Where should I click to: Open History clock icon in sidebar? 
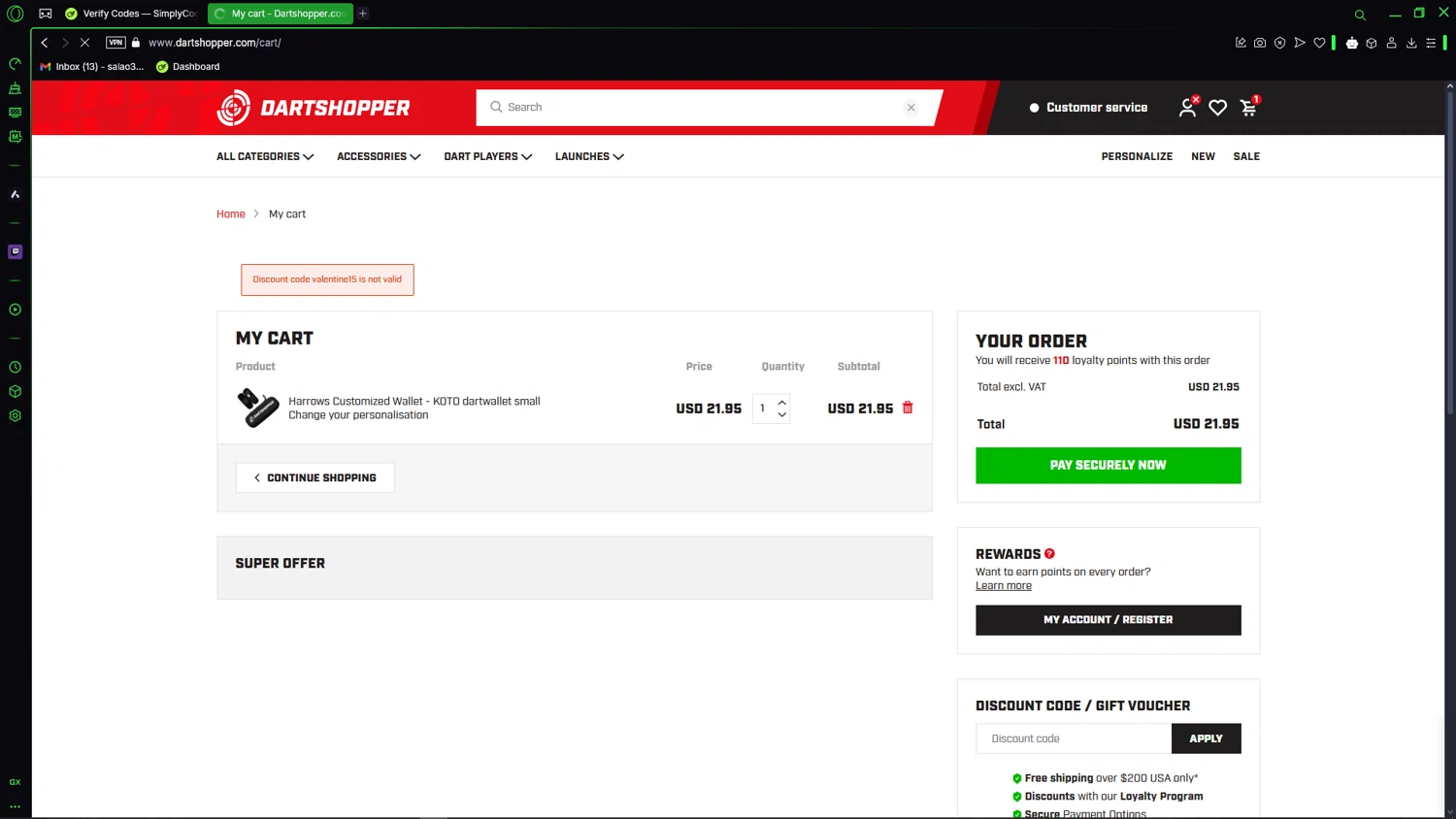15,368
